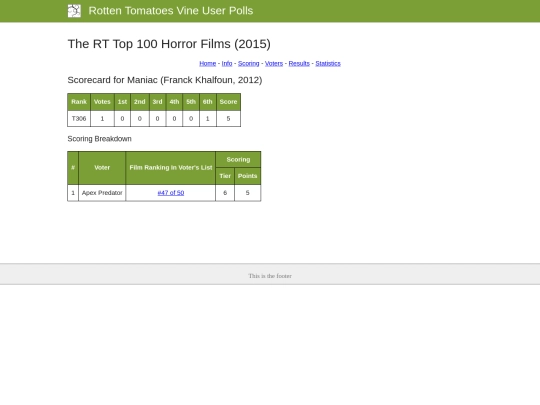540x405 pixels.
Task: Open the Home link
Action: 208,63
